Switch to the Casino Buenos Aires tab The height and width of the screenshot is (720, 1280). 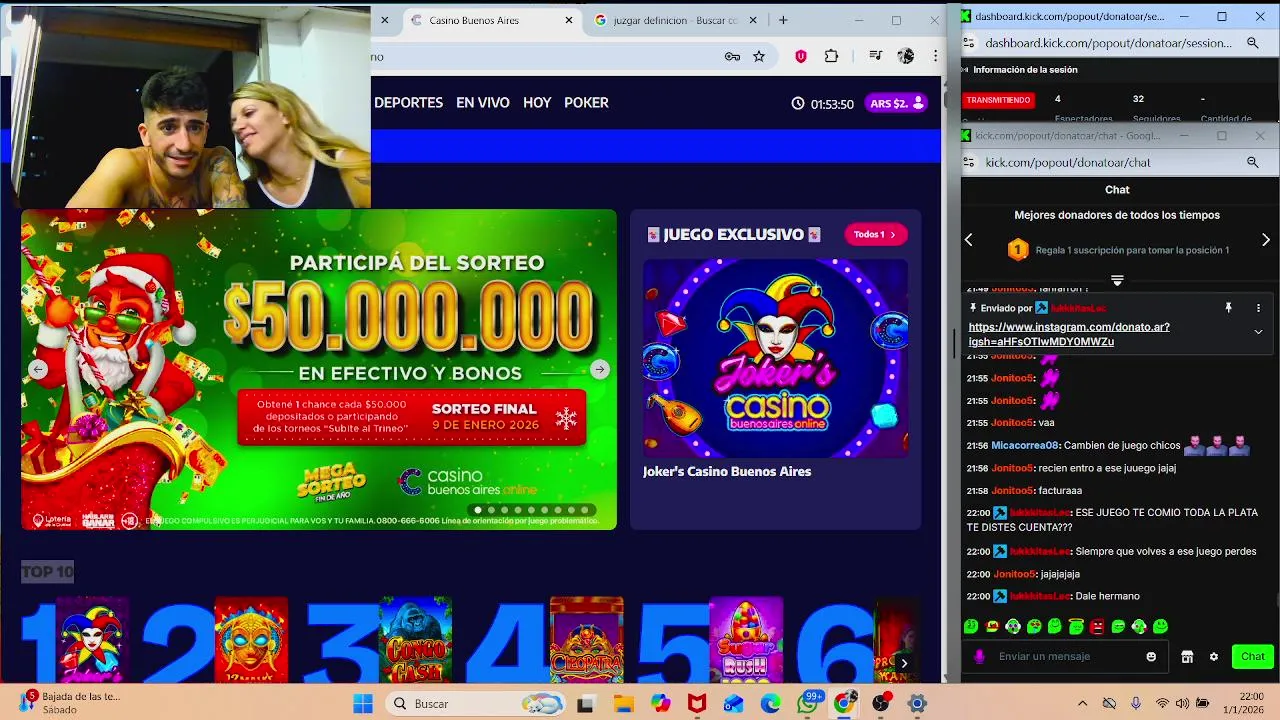pyautogui.click(x=491, y=20)
